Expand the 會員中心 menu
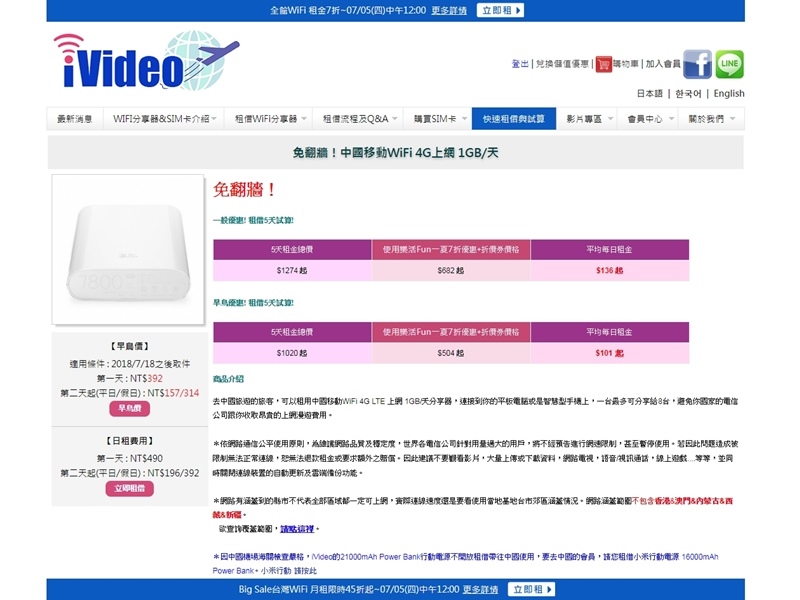The image size is (800, 600). click(x=648, y=119)
